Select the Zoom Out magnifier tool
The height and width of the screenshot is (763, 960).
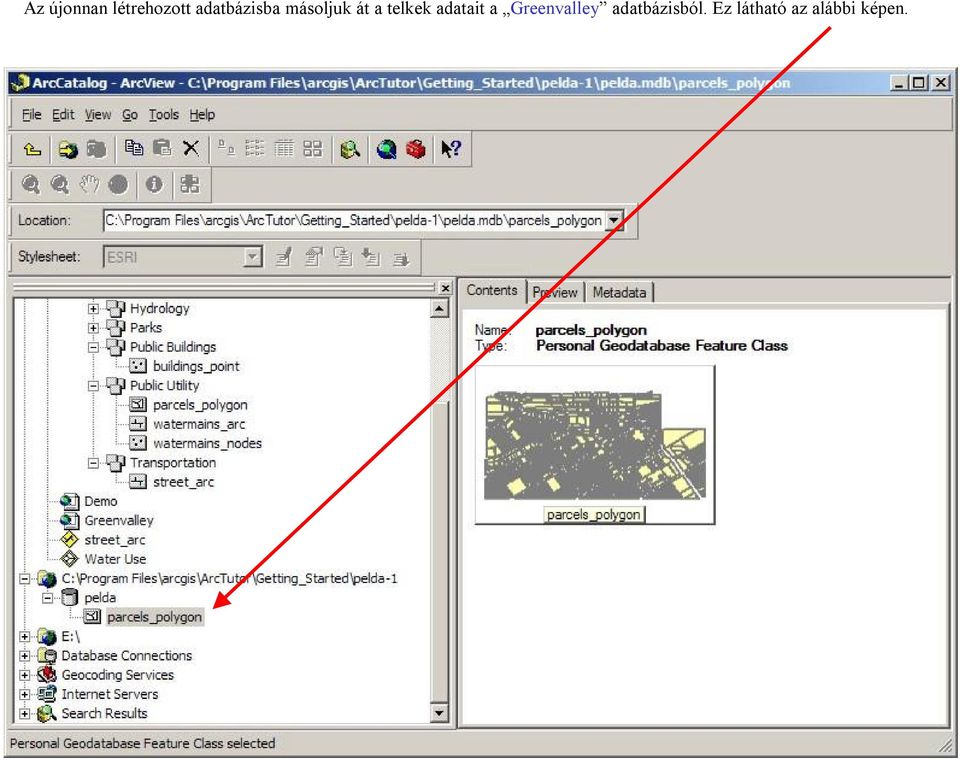click(60, 184)
